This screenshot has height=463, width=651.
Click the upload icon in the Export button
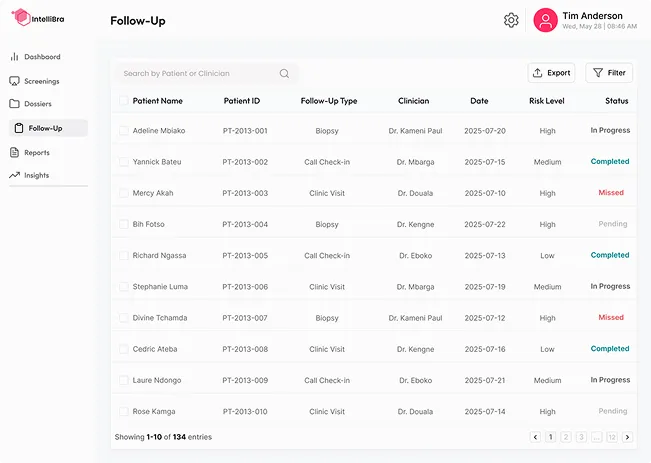pyautogui.click(x=538, y=73)
